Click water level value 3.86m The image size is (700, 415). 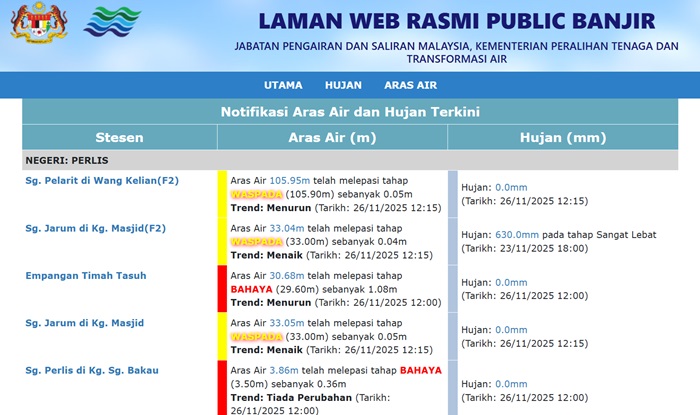coord(284,370)
